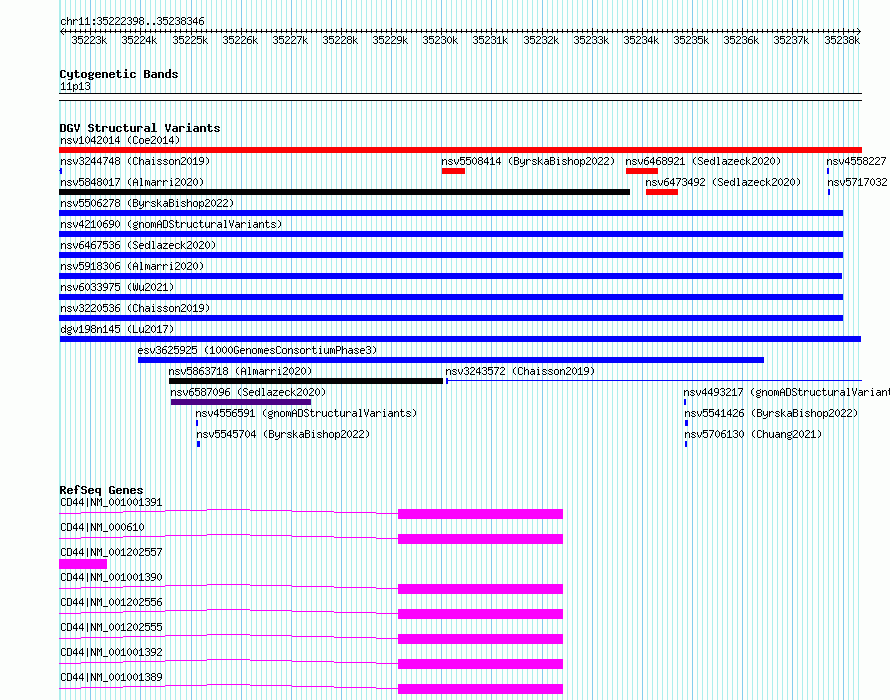Select the 11p13 band label
The width and height of the screenshot is (890, 700).
tap(75, 86)
